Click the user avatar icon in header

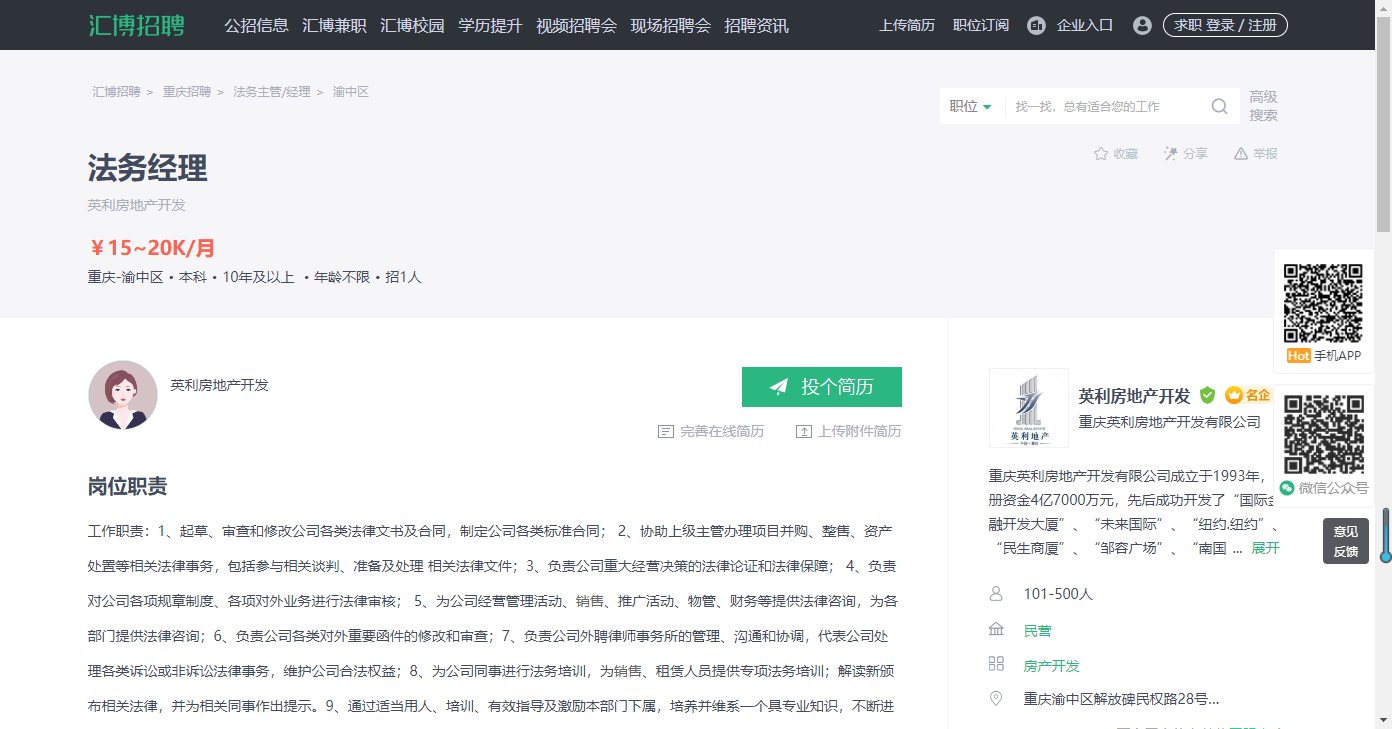pyautogui.click(x=1143, y=25)
